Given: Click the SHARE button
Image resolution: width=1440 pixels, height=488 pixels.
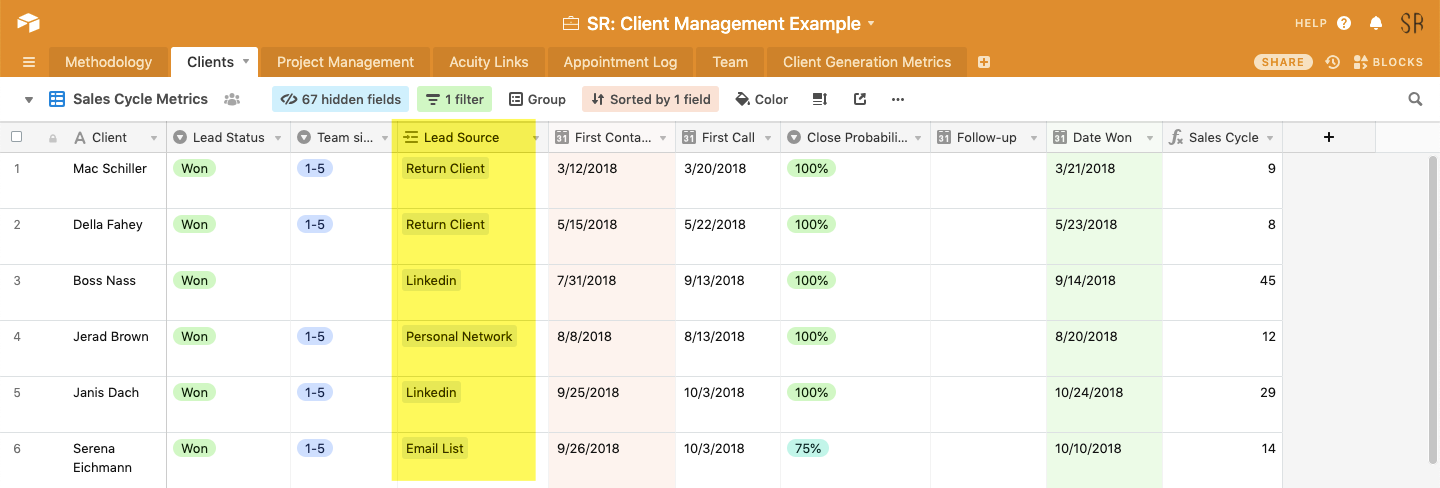Looking at the screenshot, I should click(x=1283, y=62).
